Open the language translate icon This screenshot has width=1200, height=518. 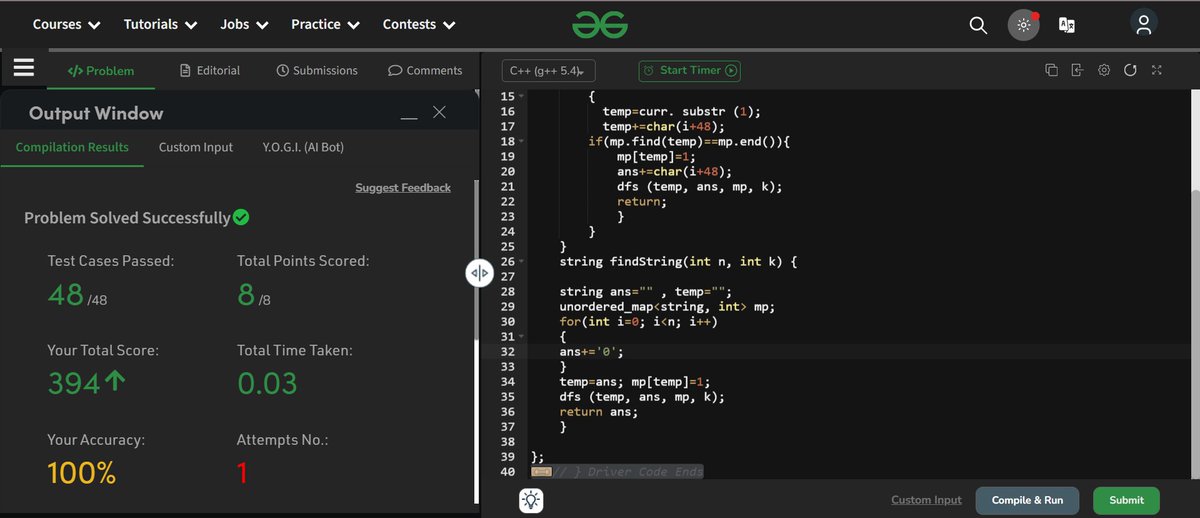click(x=1067, y=26)
